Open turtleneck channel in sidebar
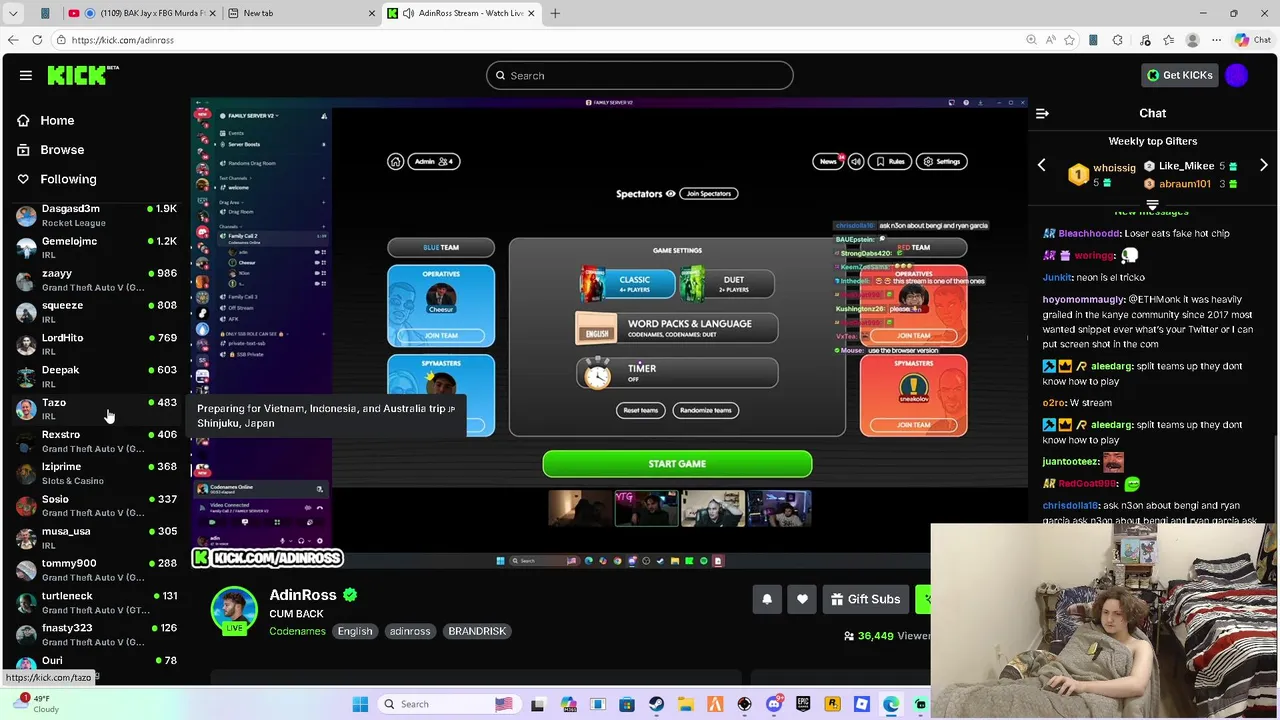 pyautogui.click(x=95, y=602)
